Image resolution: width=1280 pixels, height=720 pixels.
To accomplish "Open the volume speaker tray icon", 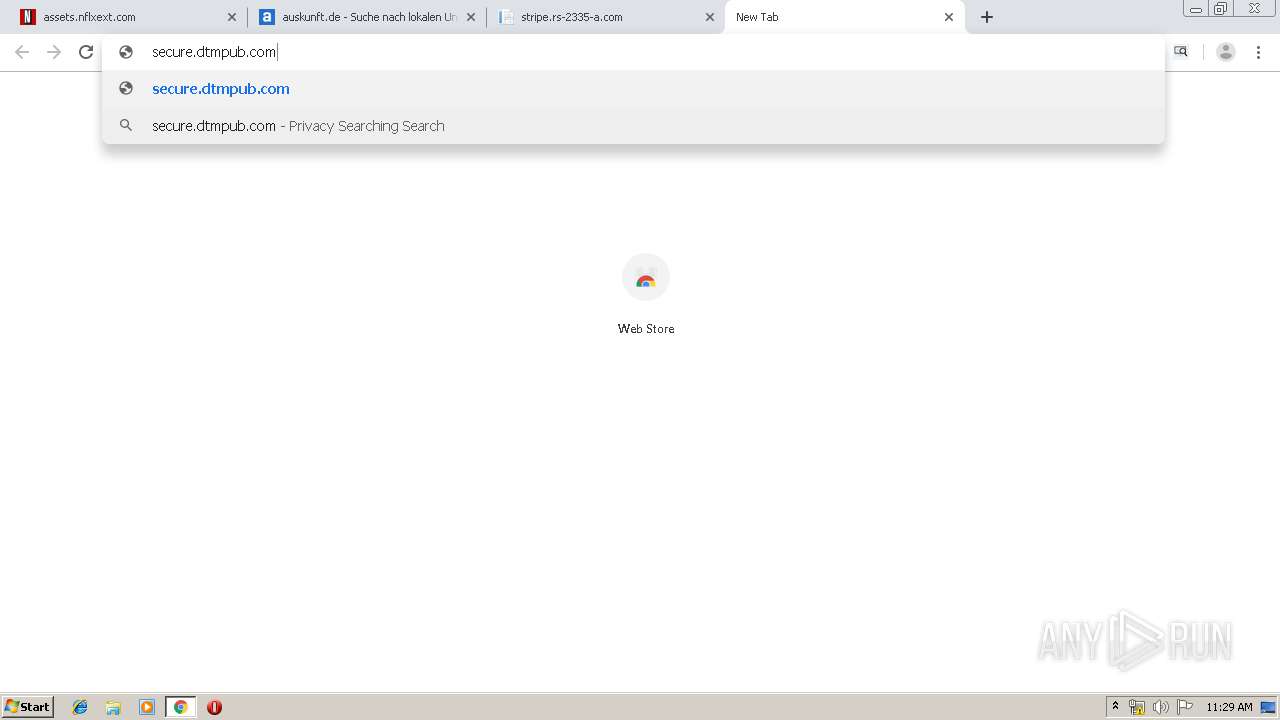I will [x=1160, y=707].
